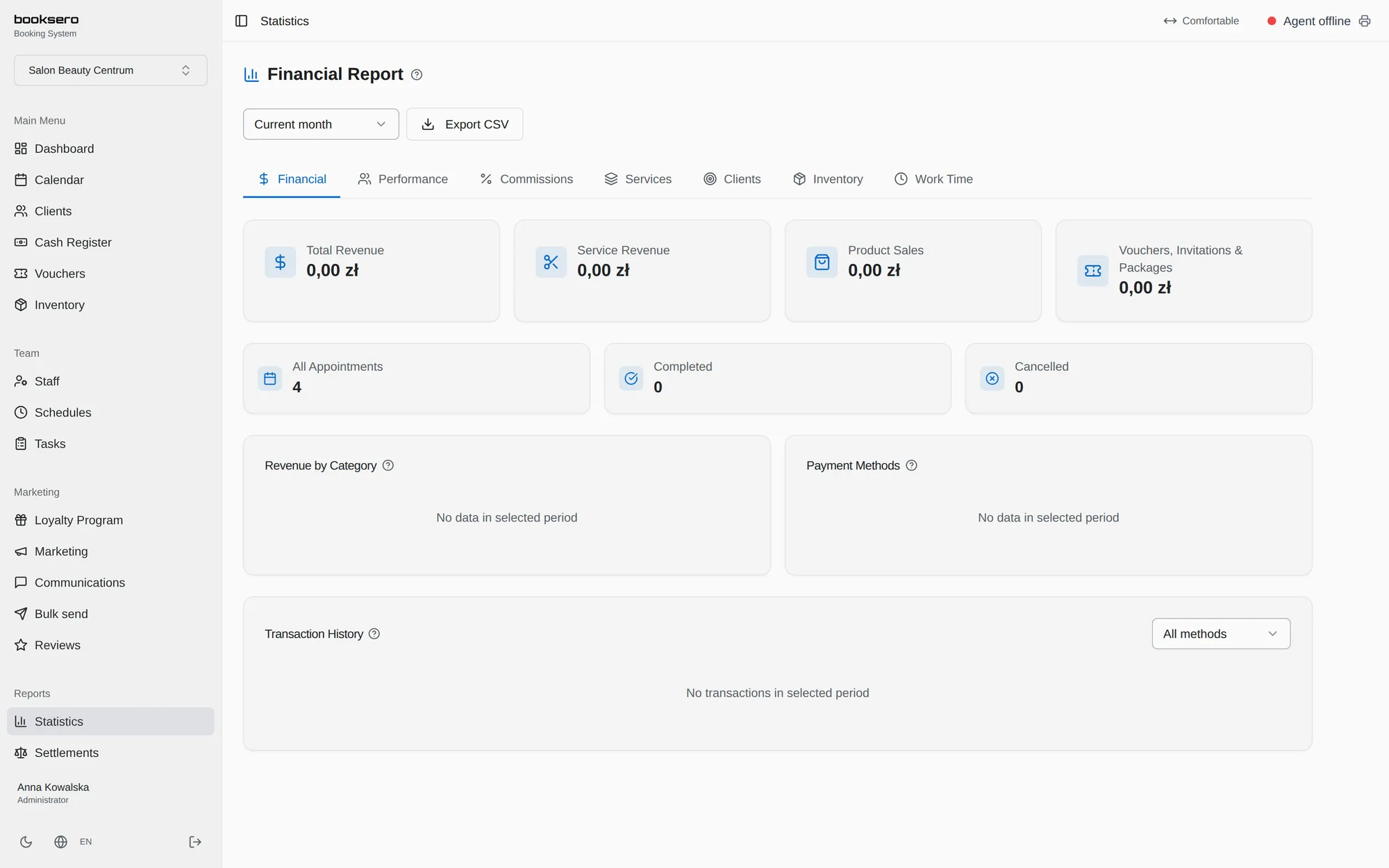Open Marketing sidebar item
The width and height of the screenshot is (1389, 868).
click(x=110, y=551)
